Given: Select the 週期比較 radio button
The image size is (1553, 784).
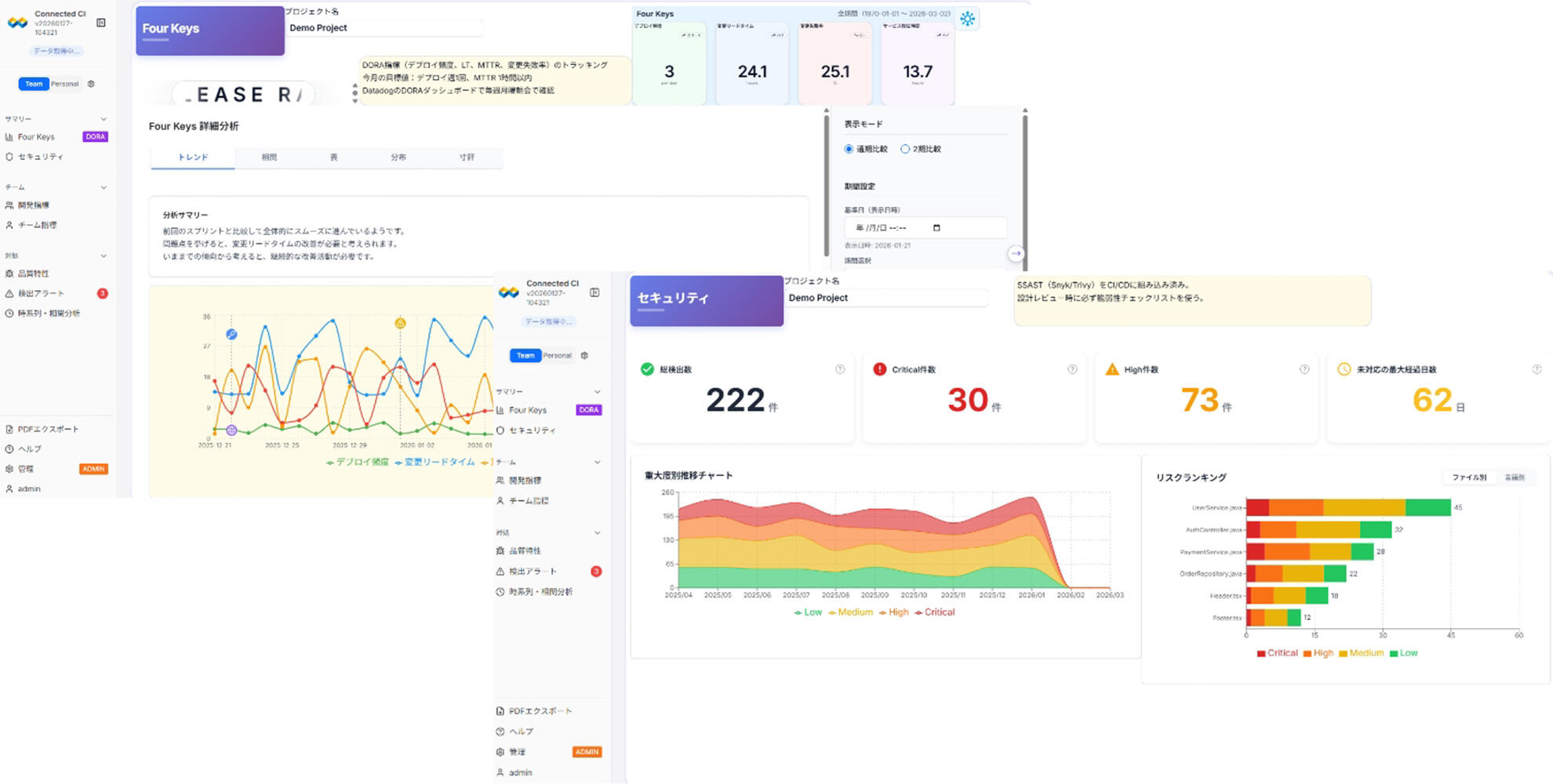Looking at the screenshot, I should coord(849,149).
